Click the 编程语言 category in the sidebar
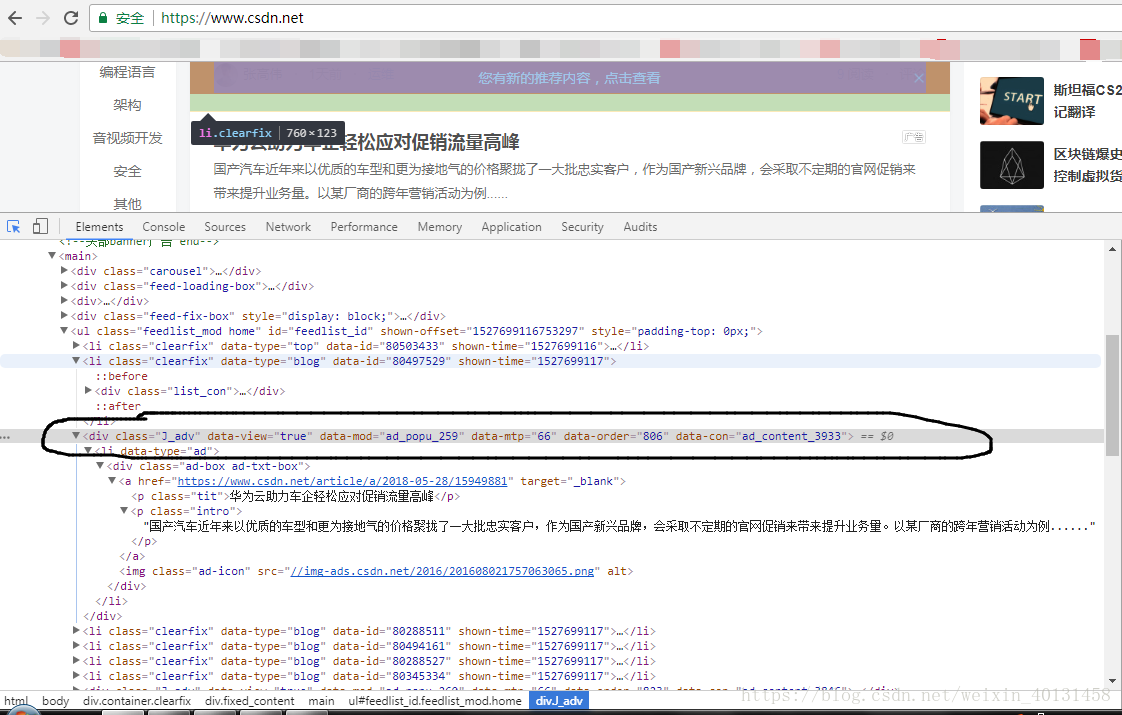 (127, 72)
